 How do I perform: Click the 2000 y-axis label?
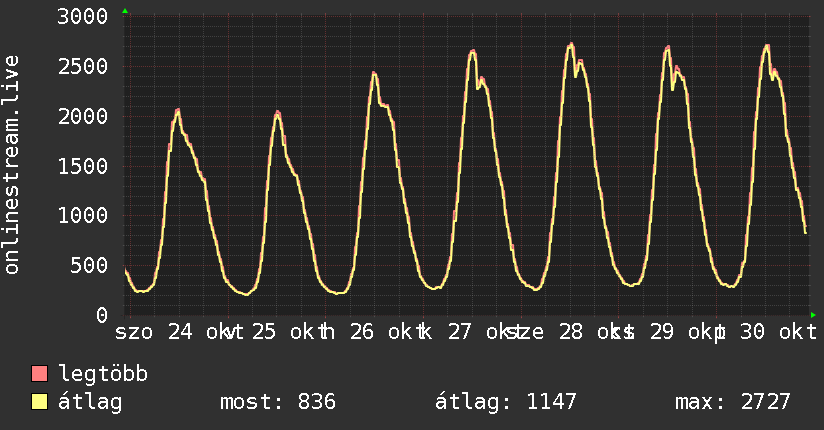[83, 117]
